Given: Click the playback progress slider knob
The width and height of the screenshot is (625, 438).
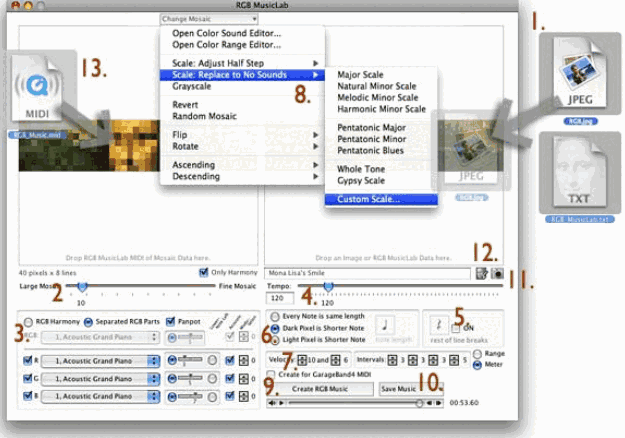Looking at the screenshot, I should point(419,403).
